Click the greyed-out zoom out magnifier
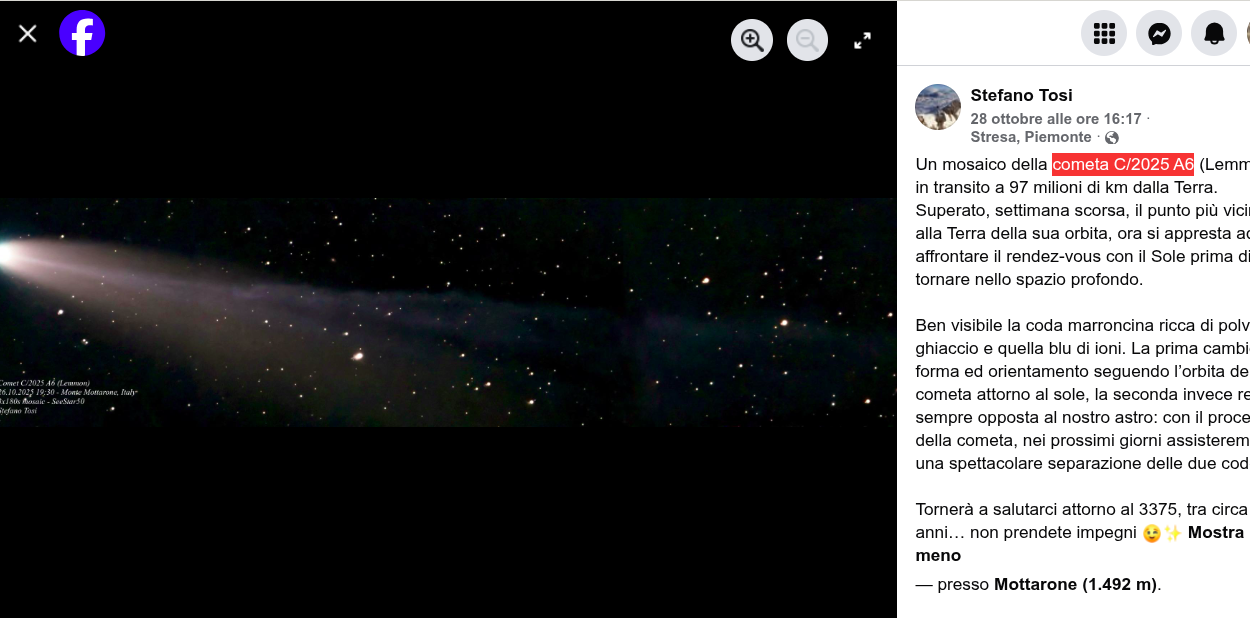 click(x=807, y=40)
